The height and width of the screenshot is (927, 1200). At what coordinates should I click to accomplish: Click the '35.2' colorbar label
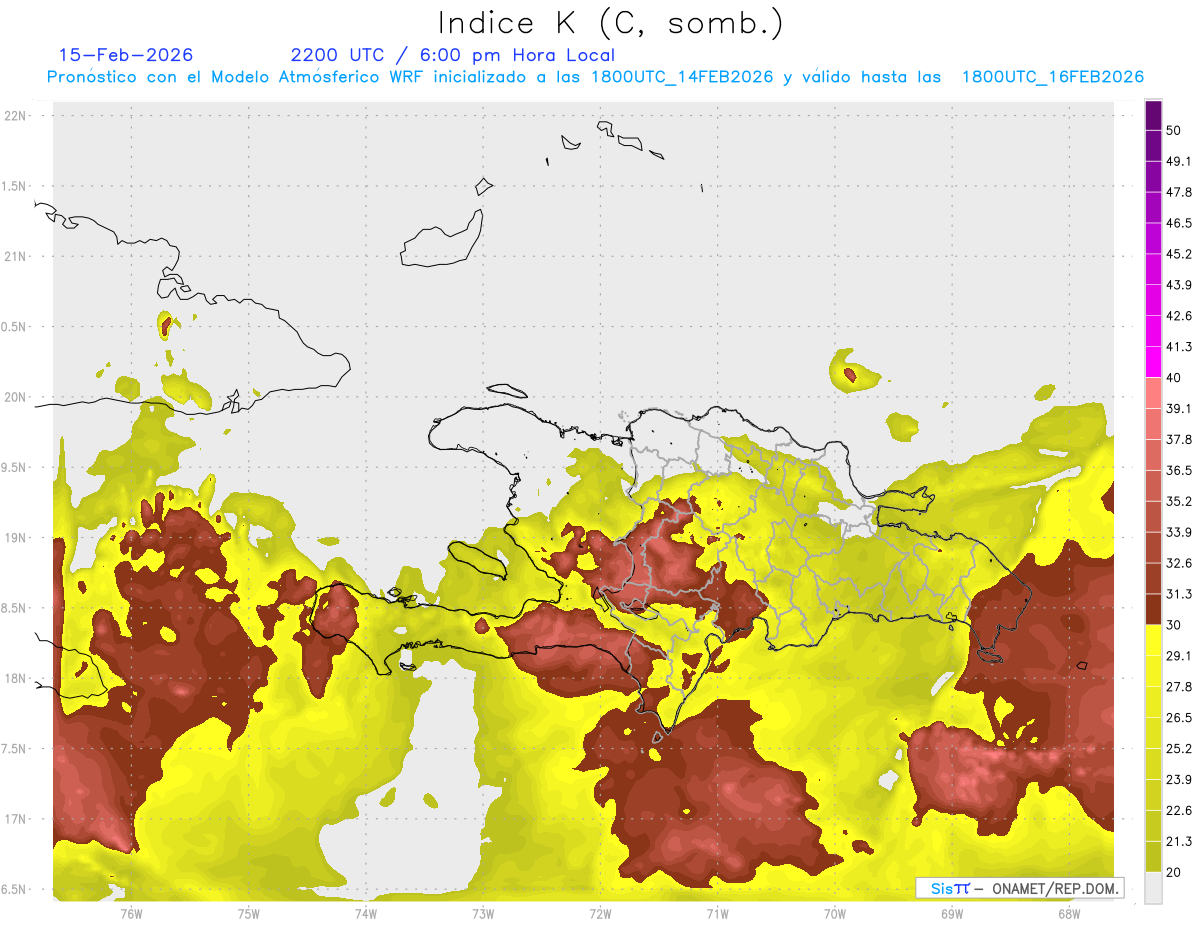pos(1179,501)
